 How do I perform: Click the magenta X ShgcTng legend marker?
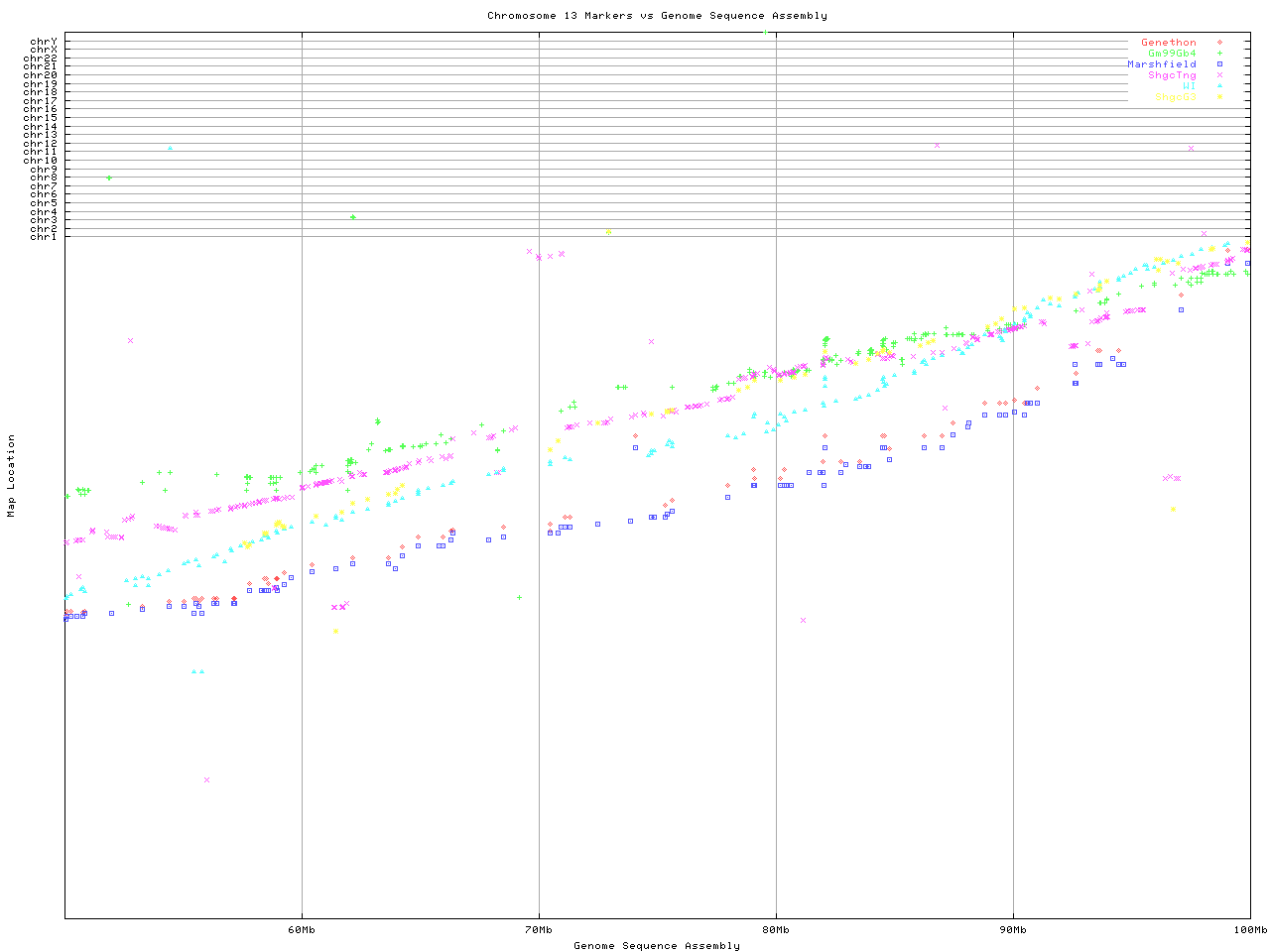tap(1219, 75)
